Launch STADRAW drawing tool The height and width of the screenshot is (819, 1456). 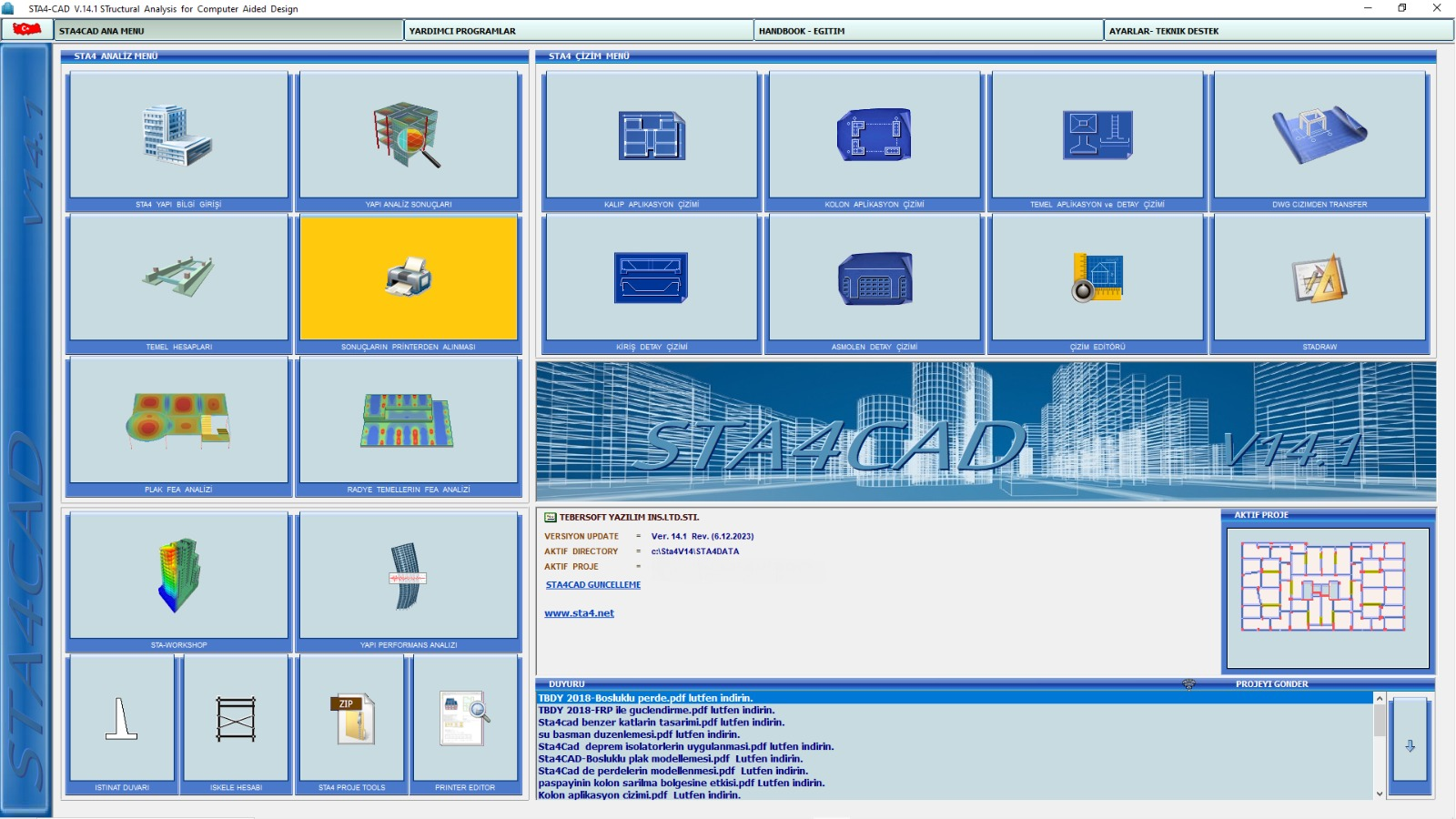point(1319,278)
